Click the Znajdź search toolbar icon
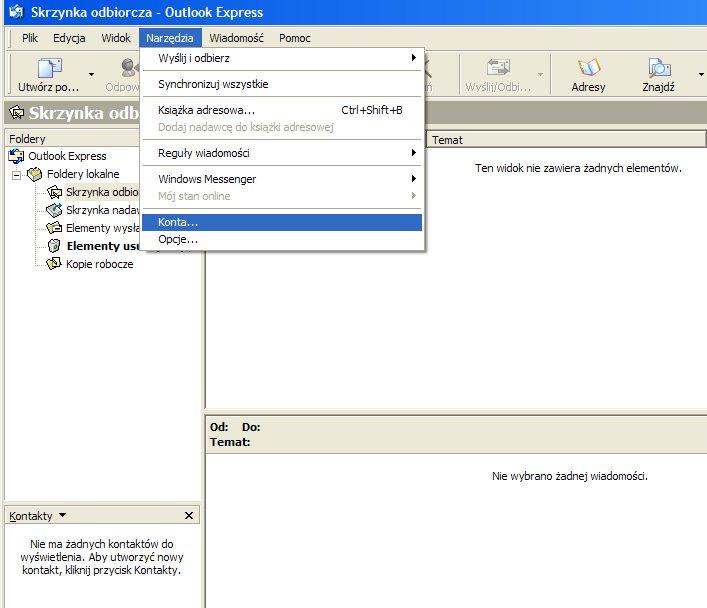This screenshot has height=608, width=707. click(x=658, y=69)
